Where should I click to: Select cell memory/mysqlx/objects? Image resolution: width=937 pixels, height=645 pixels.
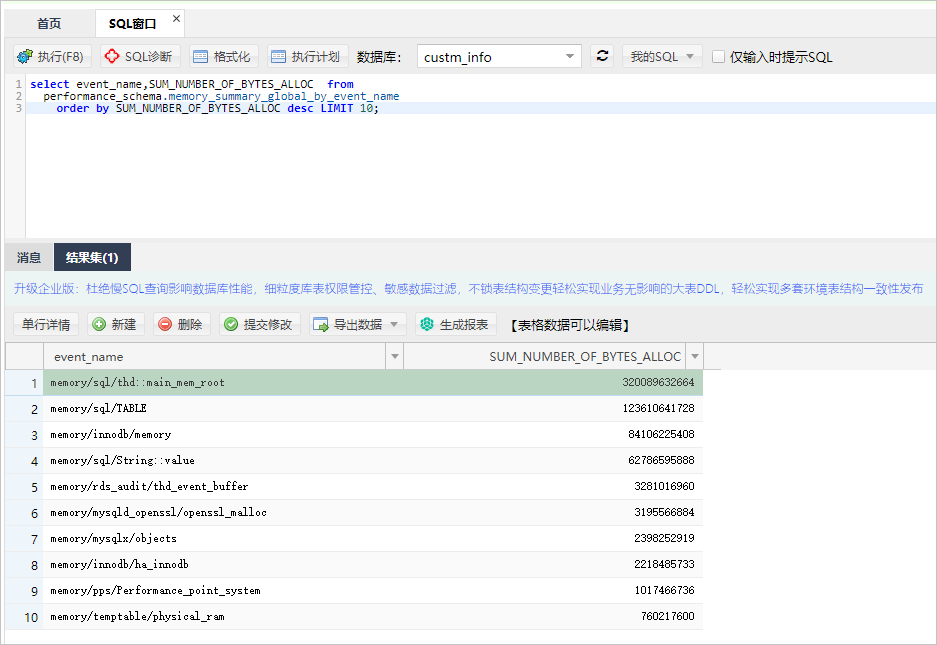223,539
